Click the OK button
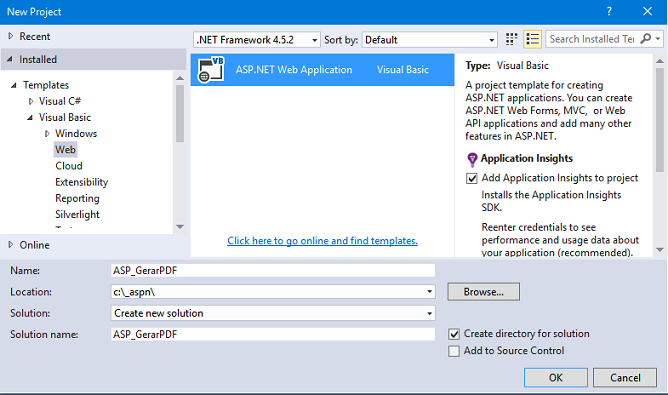Image resolution: width=668 pixels, height=395 pixels. pyautogui.click(x=556, y=378)
